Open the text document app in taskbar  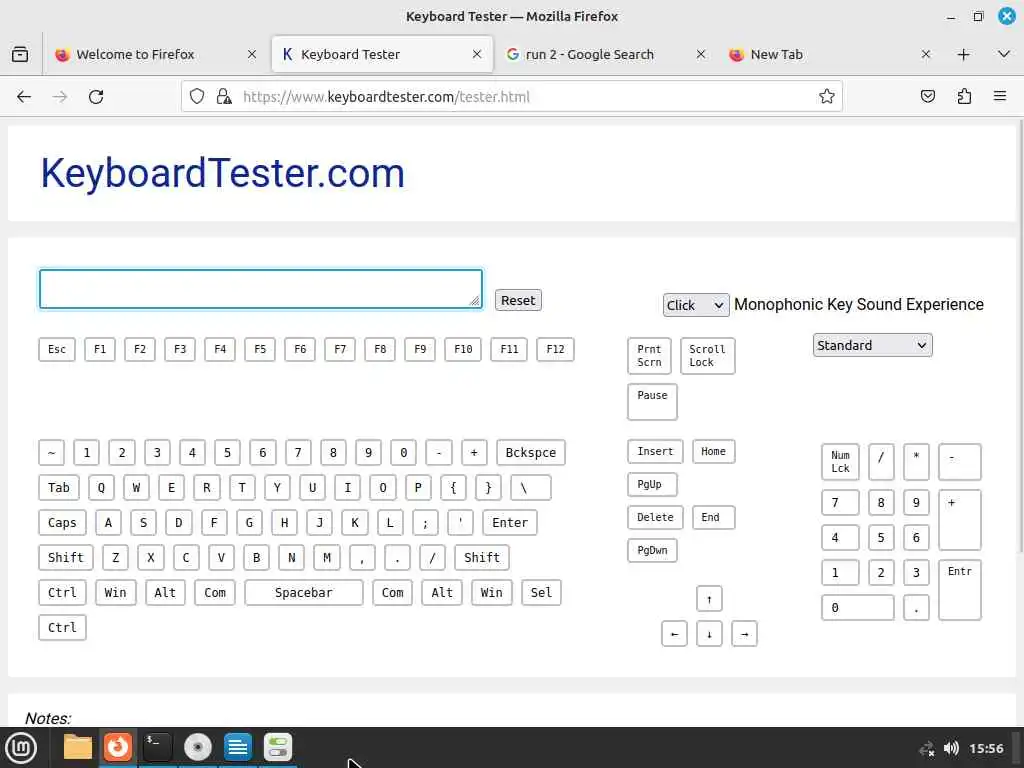pyautogui.click(x=238, y=747)
